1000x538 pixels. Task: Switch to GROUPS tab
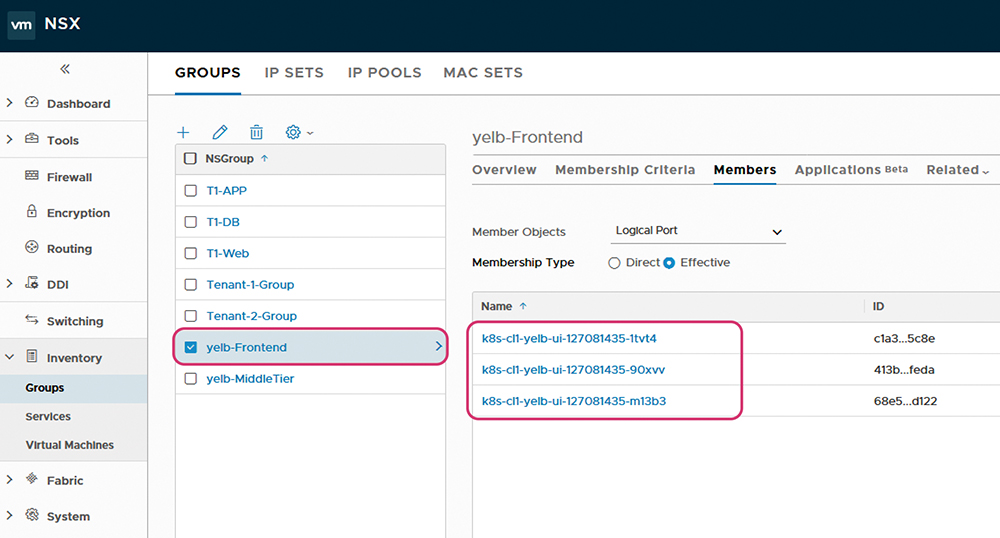coord(208,73)
